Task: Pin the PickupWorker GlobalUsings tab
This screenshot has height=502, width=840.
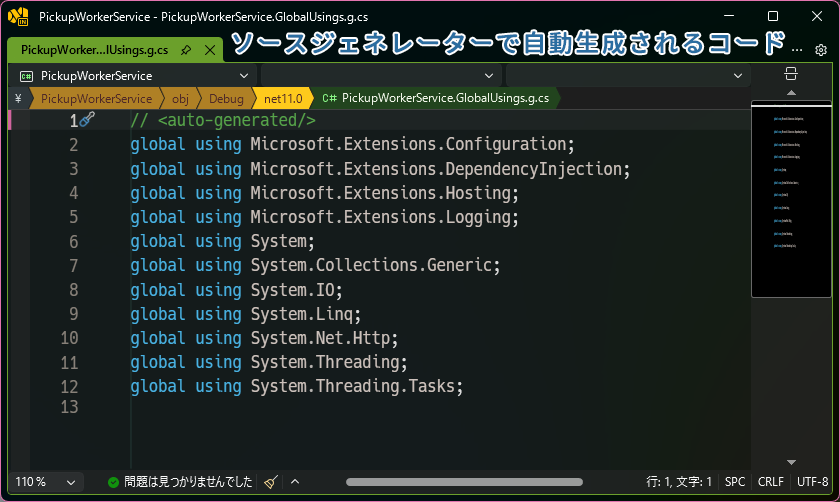Action: pyautogui.click(x=186, y=50)
